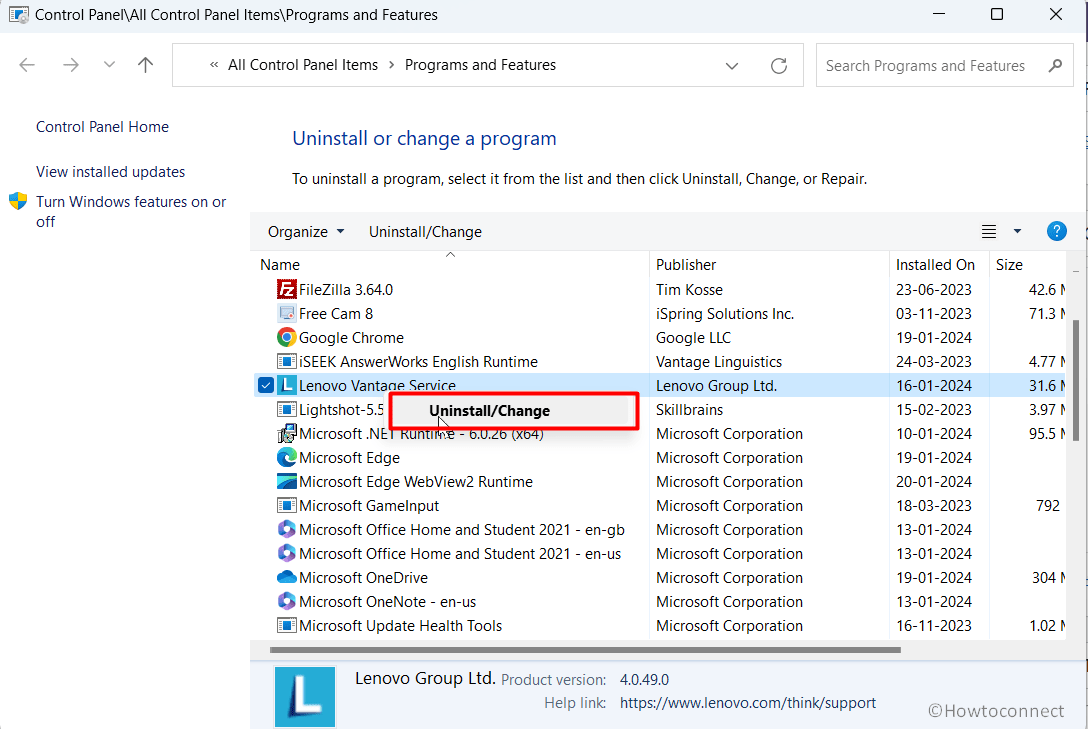Image resolution: width=1088 pixels, height=729 pixels.
Task: Click the Microsoft GameInput icon
Action: point(286,506)
